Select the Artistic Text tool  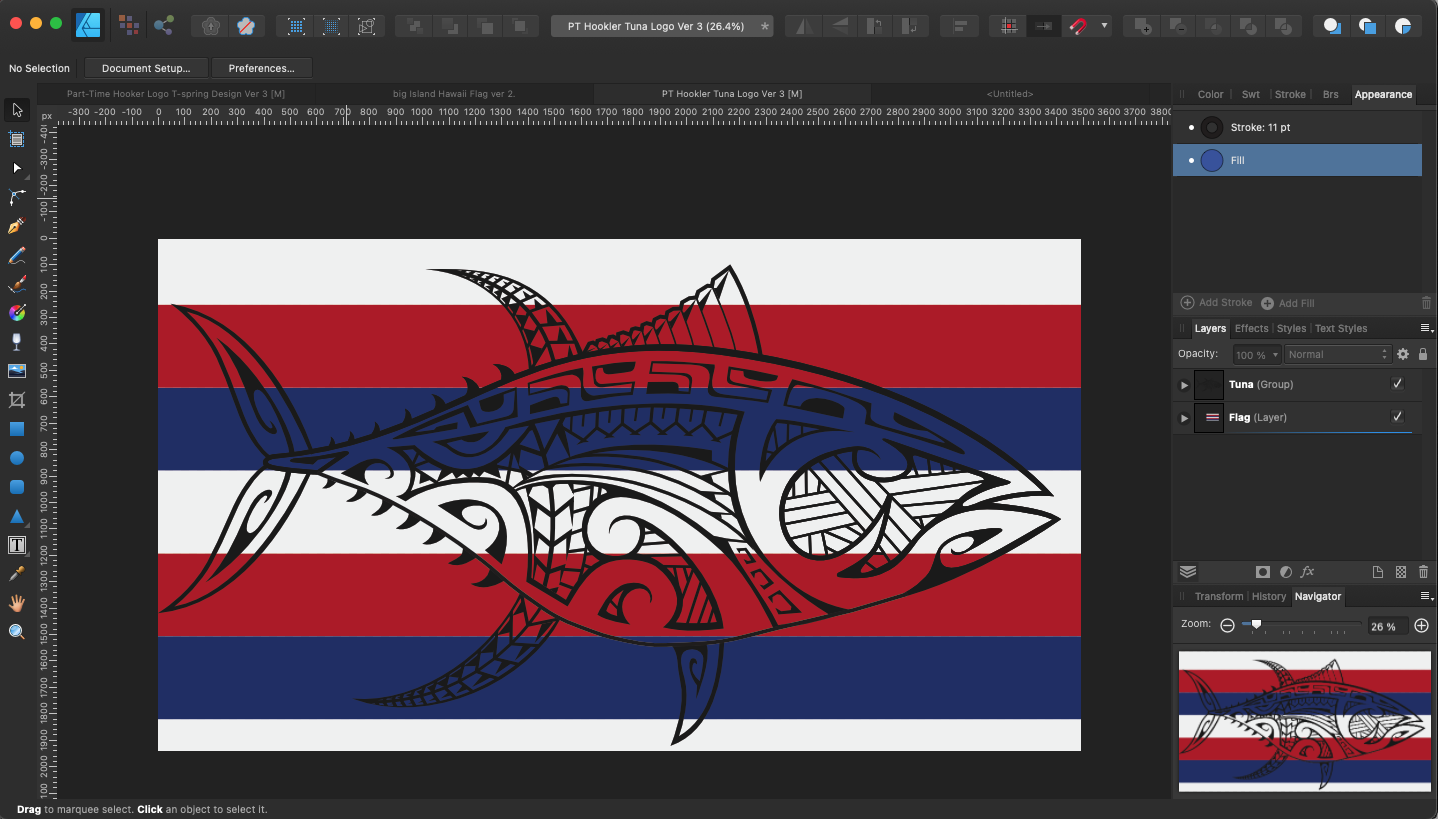tap(17, 545)
